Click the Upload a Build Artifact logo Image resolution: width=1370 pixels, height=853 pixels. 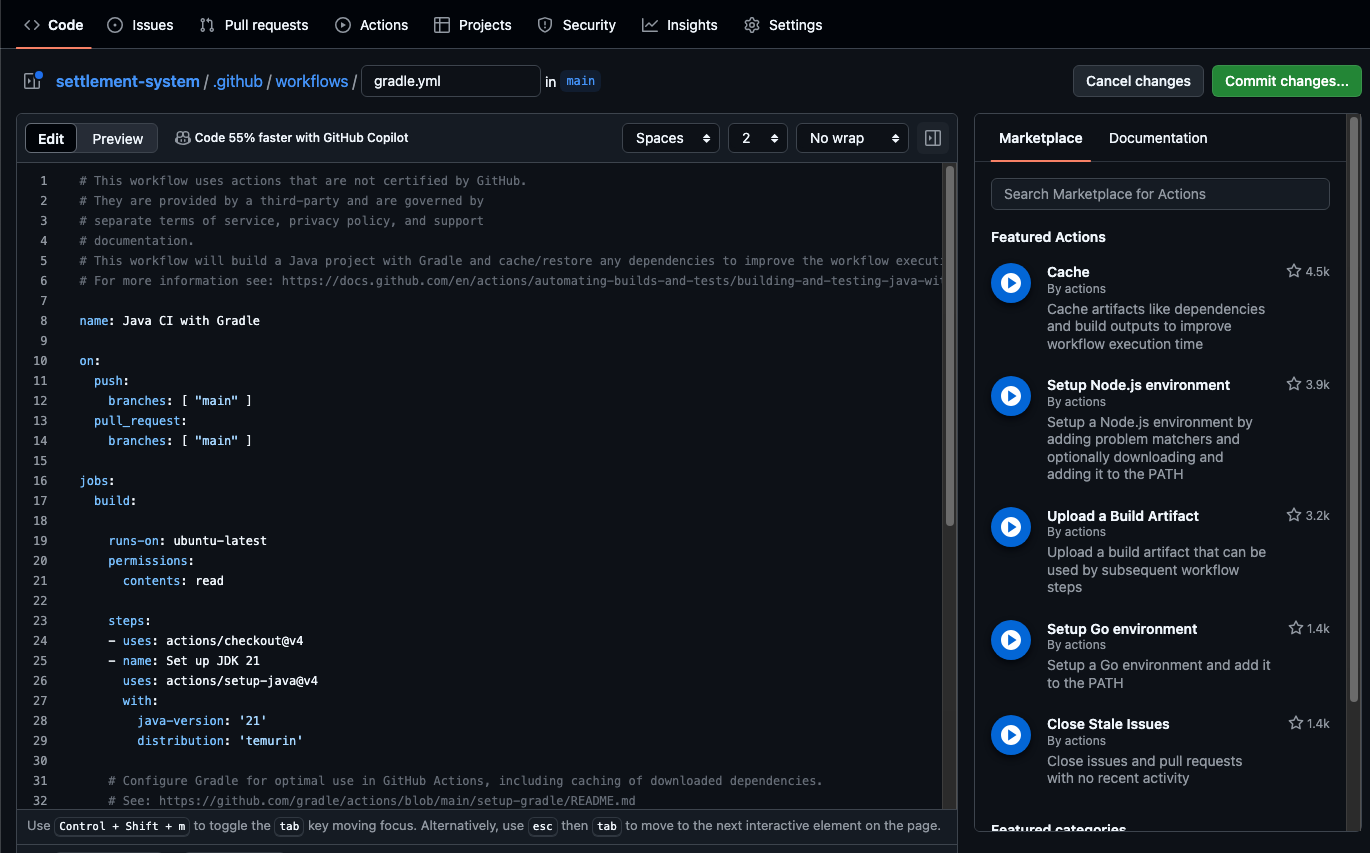(x=1010, y=527)
